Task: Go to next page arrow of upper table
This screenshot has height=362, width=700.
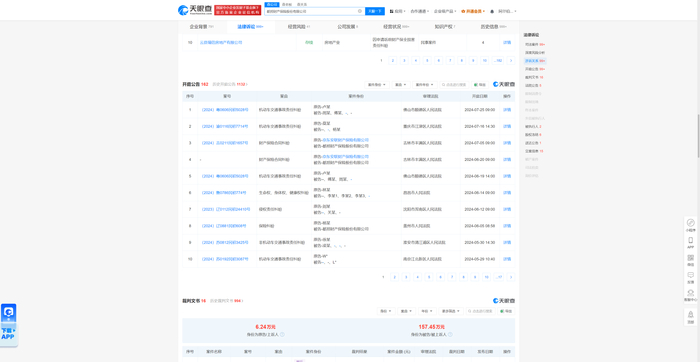Action: coord(511,60)
